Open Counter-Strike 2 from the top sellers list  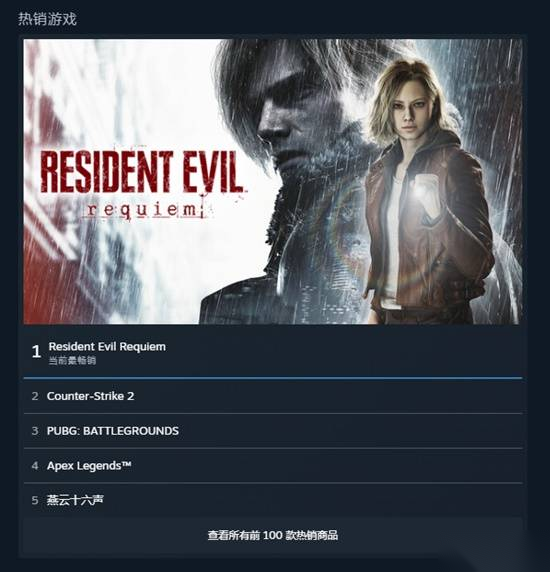point(273,396)
